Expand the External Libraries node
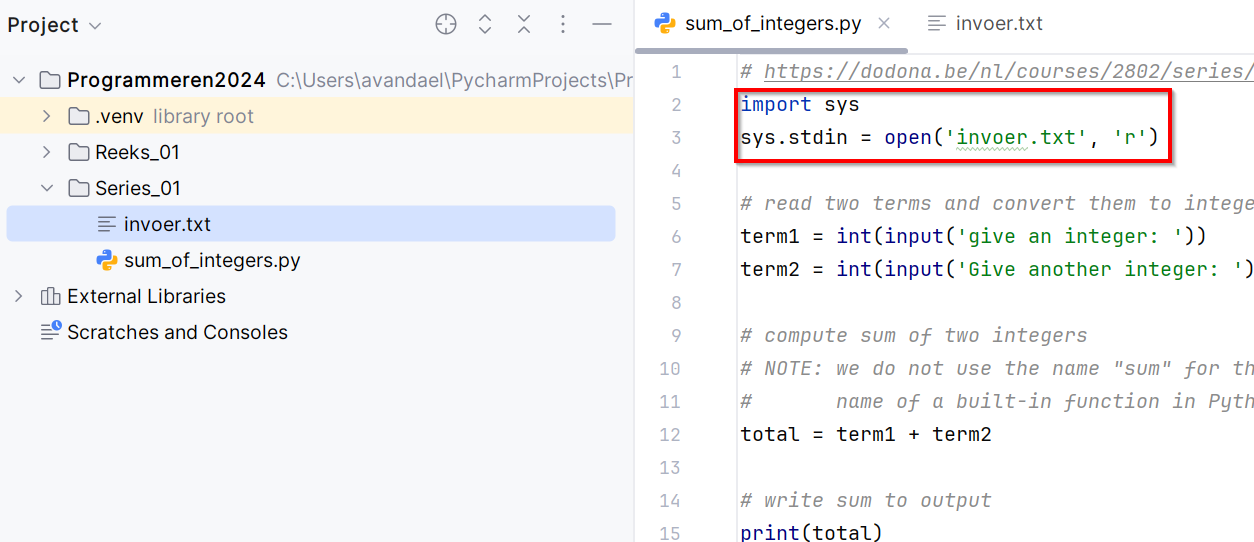Image resolution: width=1254 pixels, height=542 pixels. click(x=19, y=297)
